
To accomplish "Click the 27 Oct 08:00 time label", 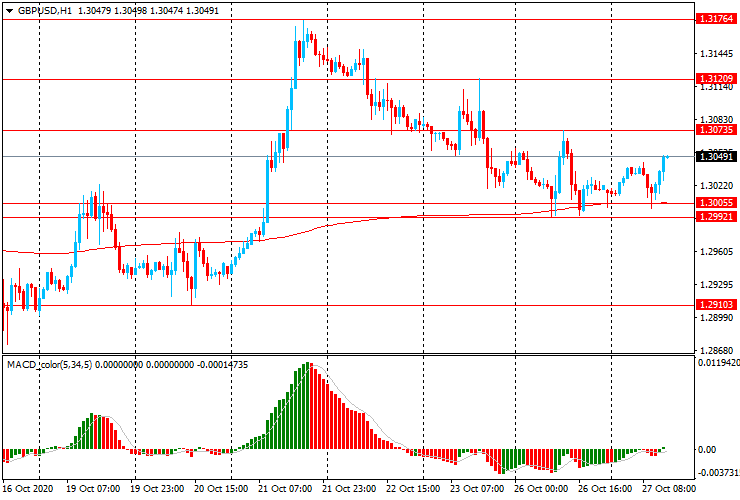I will [669, 489].
